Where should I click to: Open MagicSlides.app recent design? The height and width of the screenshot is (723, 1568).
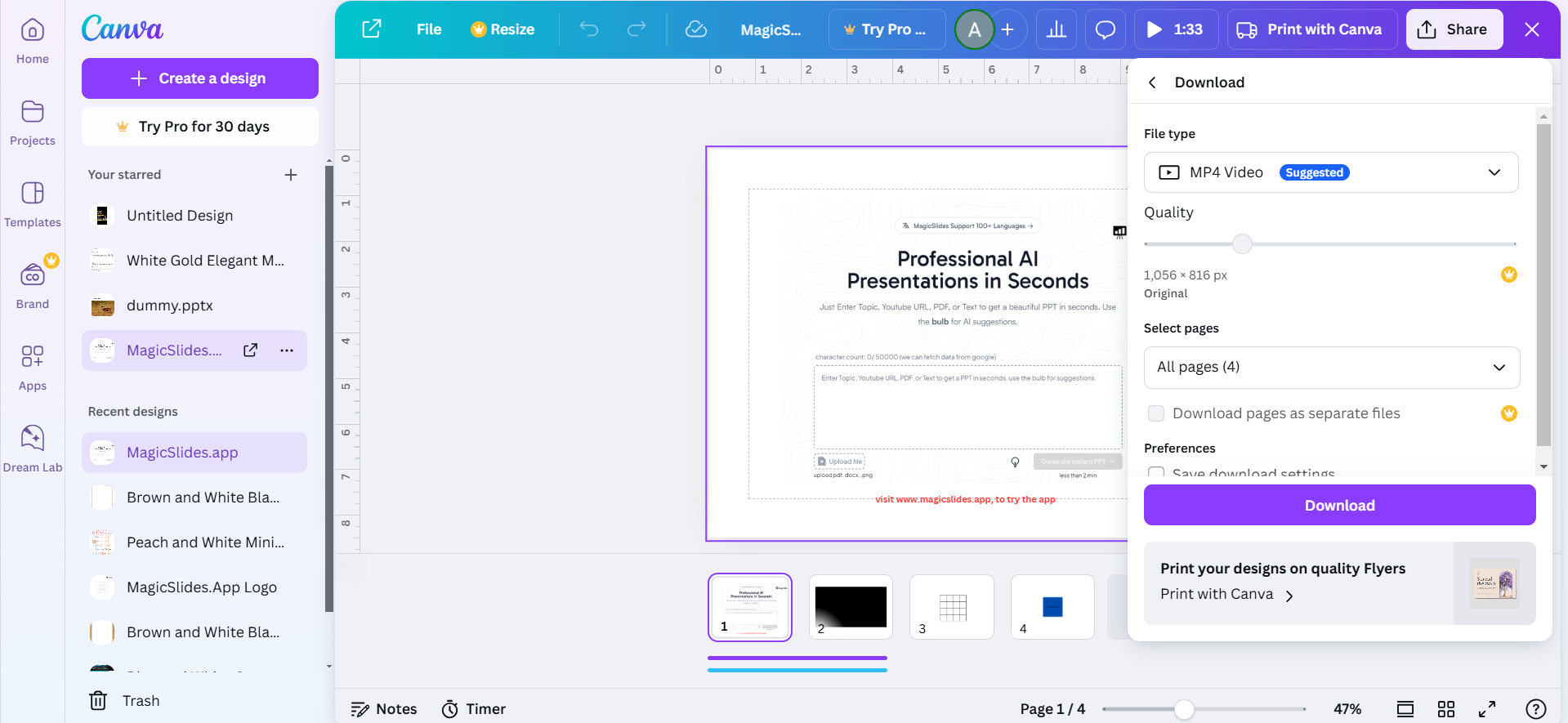click(194, 453)
